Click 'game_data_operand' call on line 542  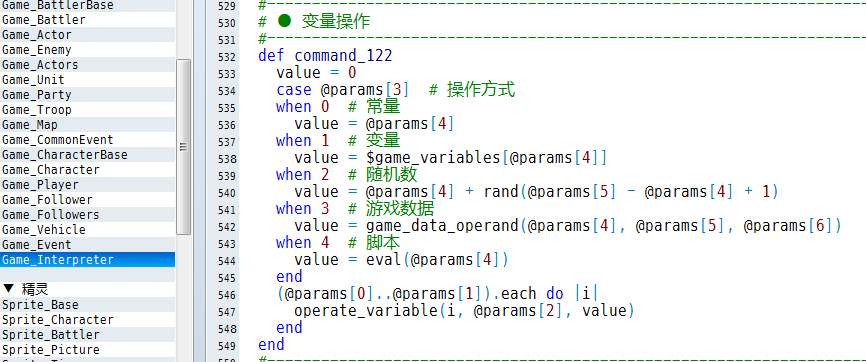point(442,225)
